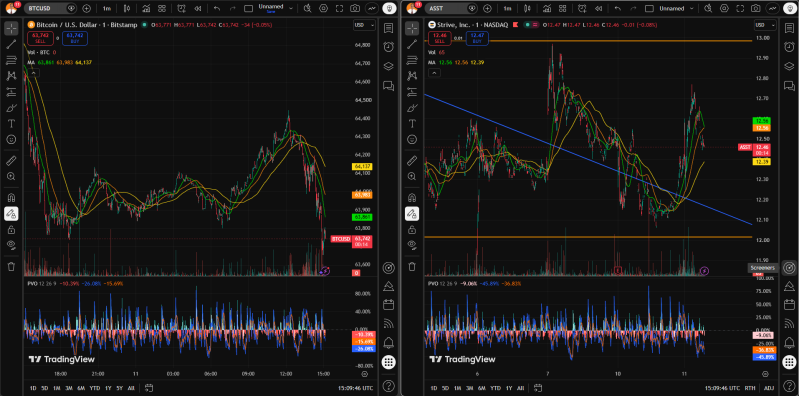The height and width of the screenshot is (396, 799).
Task: Toggle lock all drawings in ASST window
Action: (x=412, y=229)
